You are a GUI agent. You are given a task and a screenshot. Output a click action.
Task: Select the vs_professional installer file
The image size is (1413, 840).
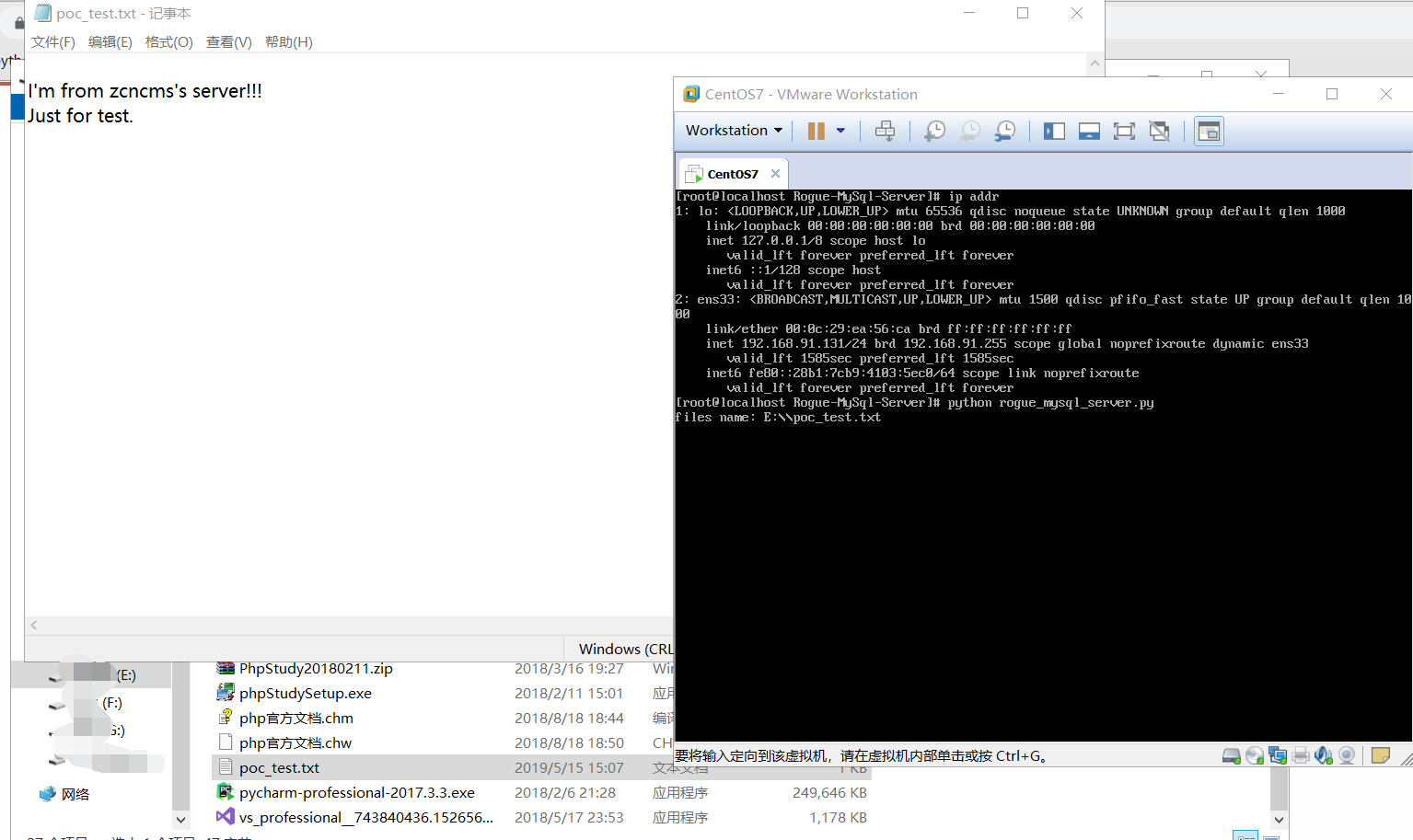(x=366, y=818)
